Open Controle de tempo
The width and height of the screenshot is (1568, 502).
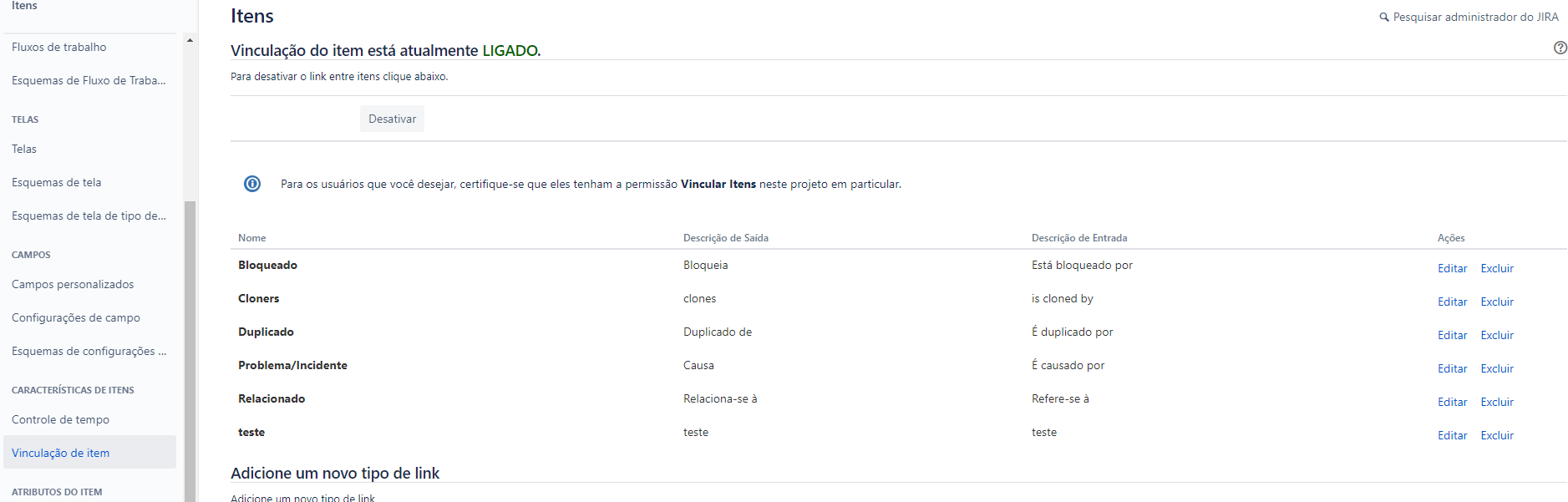coord(60,420)
